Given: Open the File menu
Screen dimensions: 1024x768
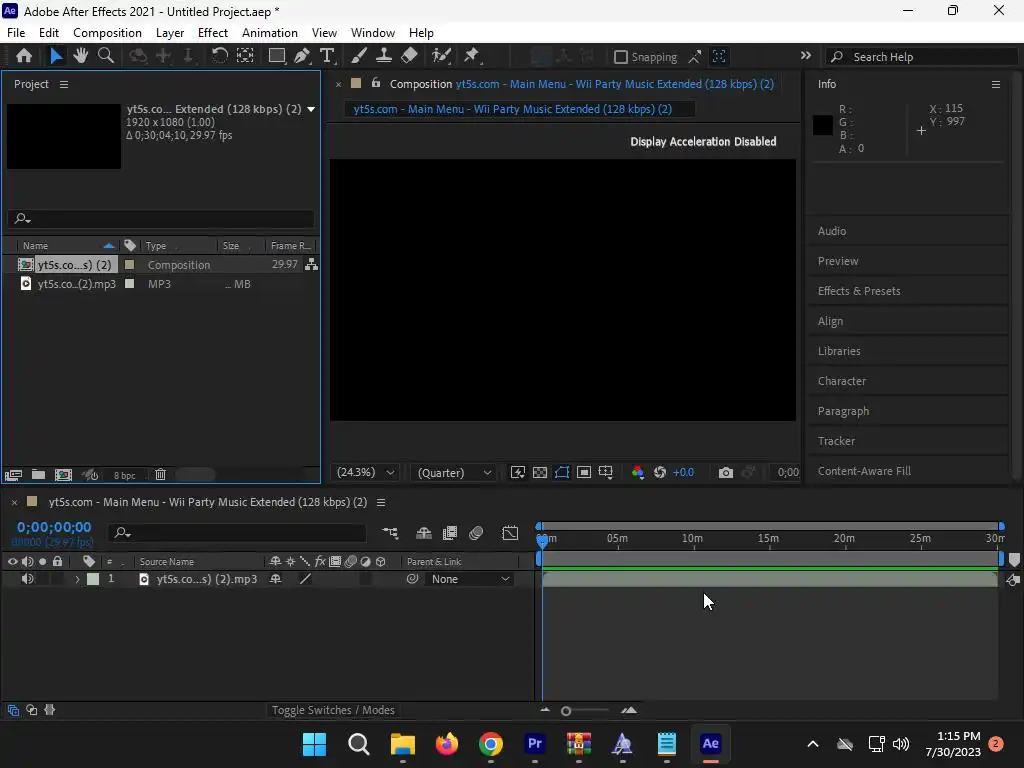Looking at the screenshot, I should pos(16,33).
